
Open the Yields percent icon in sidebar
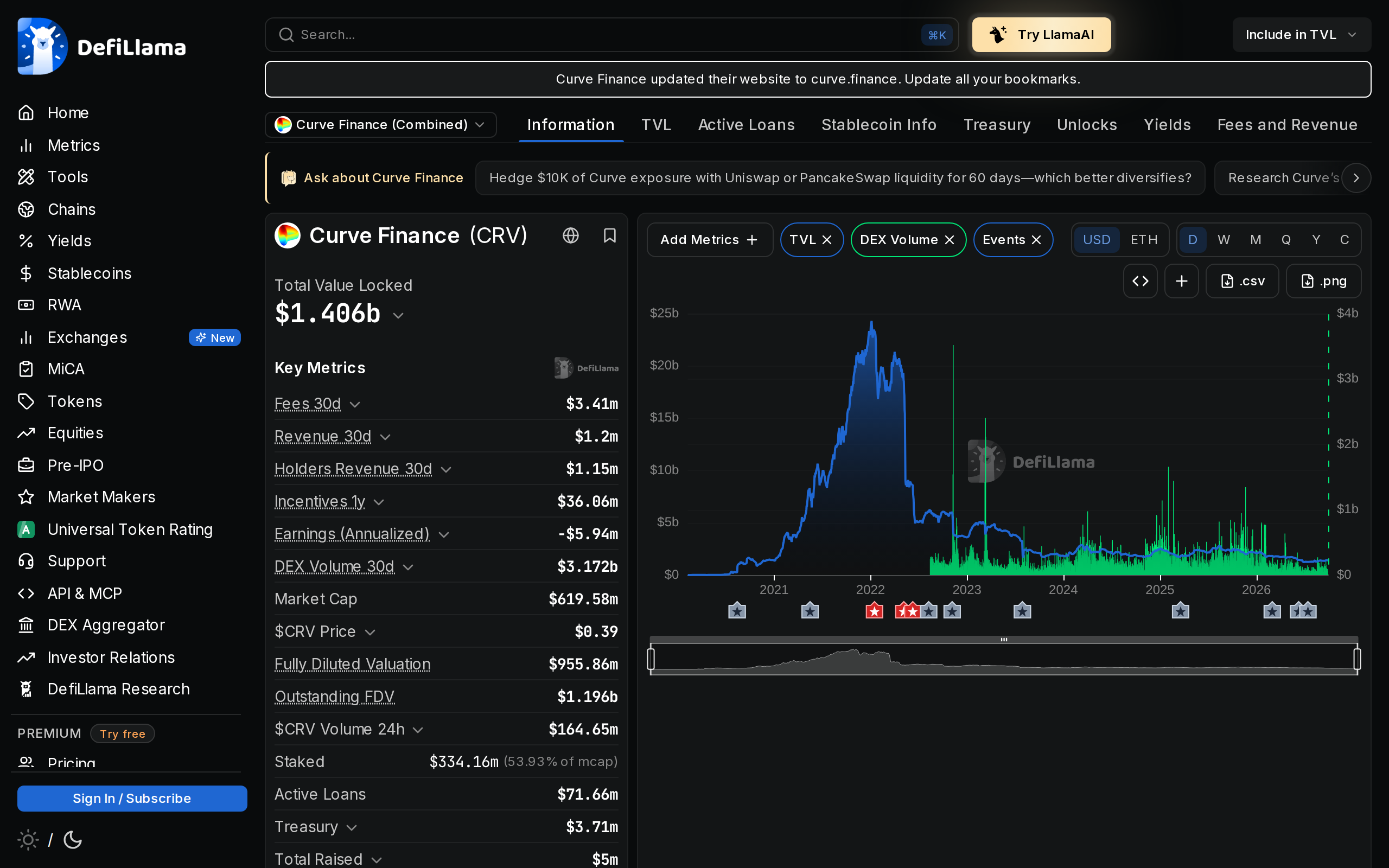click(26, 241)
